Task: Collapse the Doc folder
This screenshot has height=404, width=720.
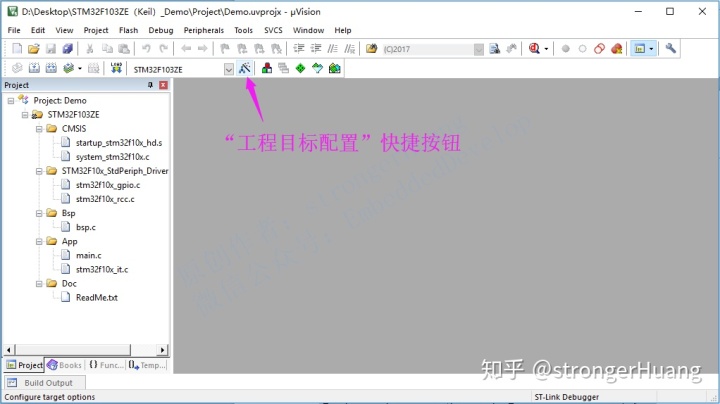Action: coord(39,284)
